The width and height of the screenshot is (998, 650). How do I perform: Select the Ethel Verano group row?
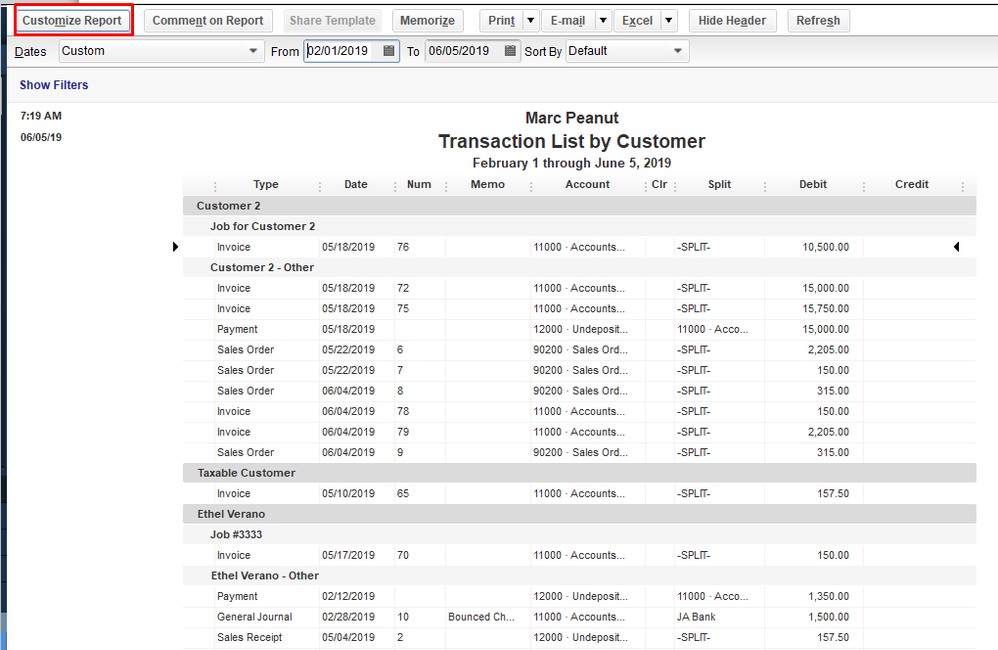579,514
